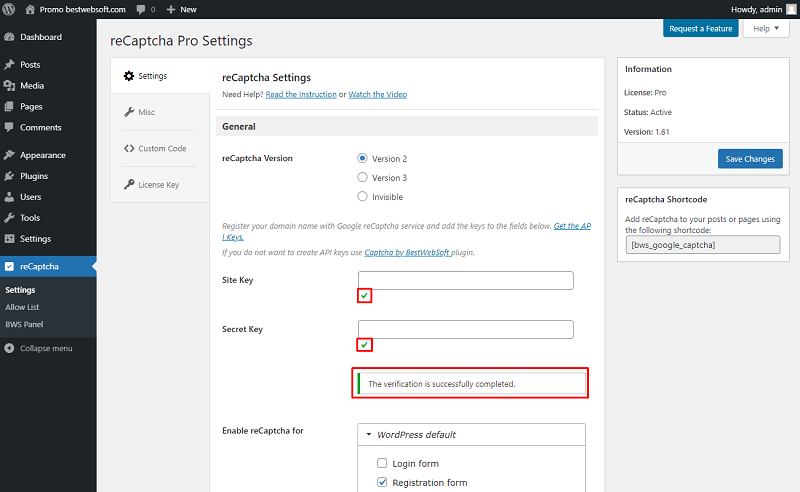Click the Pages icon in sidebar

[x=9, y=106]
